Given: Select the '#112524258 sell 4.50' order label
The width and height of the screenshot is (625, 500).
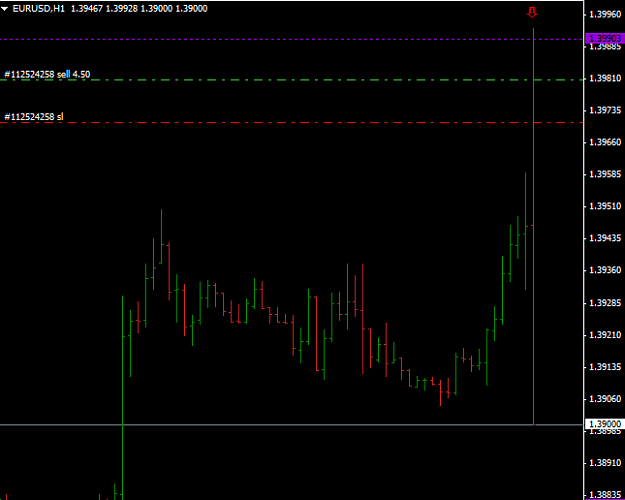Looking at the screenshot, I should point(47,74).
